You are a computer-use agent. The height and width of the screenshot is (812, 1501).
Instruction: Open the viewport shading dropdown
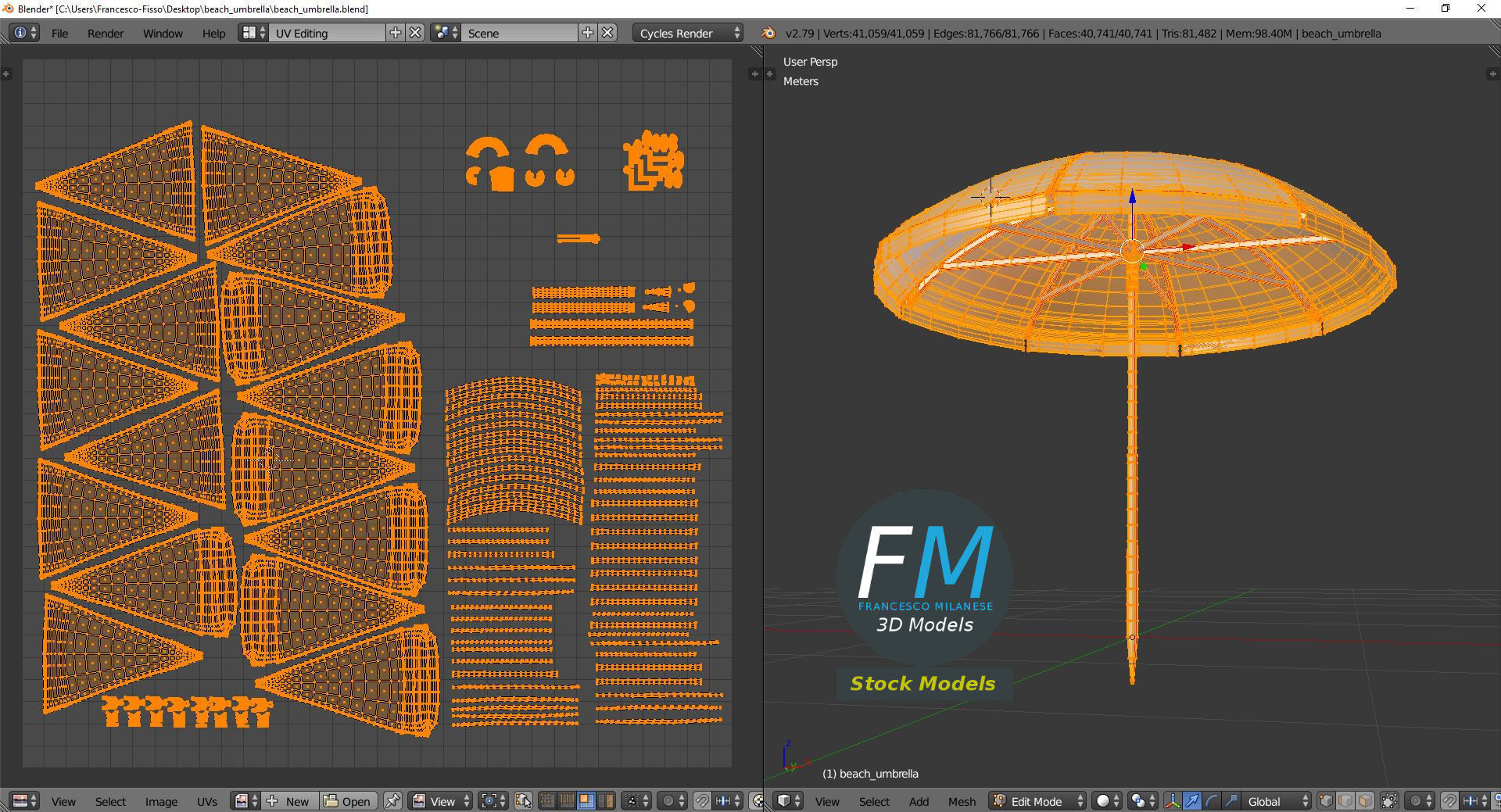click(1107, 801)
